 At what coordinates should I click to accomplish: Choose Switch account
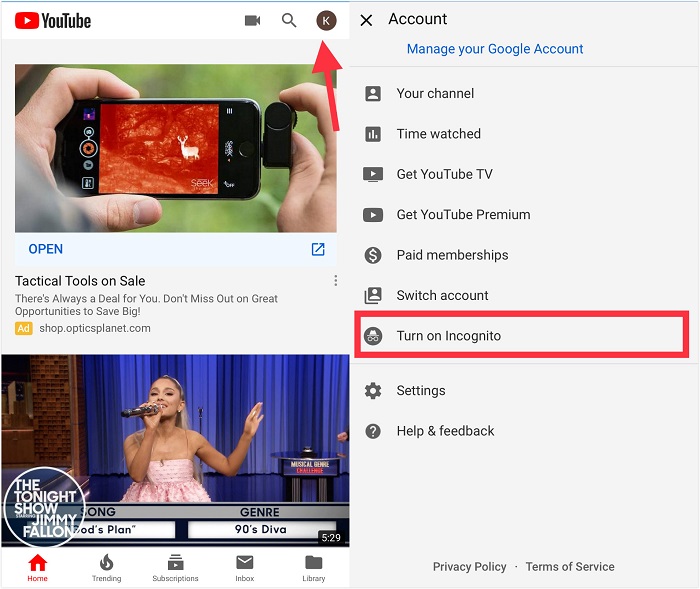tap(525, 296)
